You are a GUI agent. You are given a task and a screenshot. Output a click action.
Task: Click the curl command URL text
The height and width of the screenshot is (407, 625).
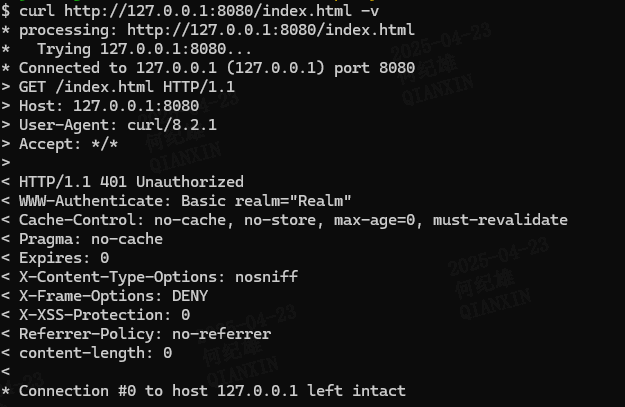click(207, 11)
